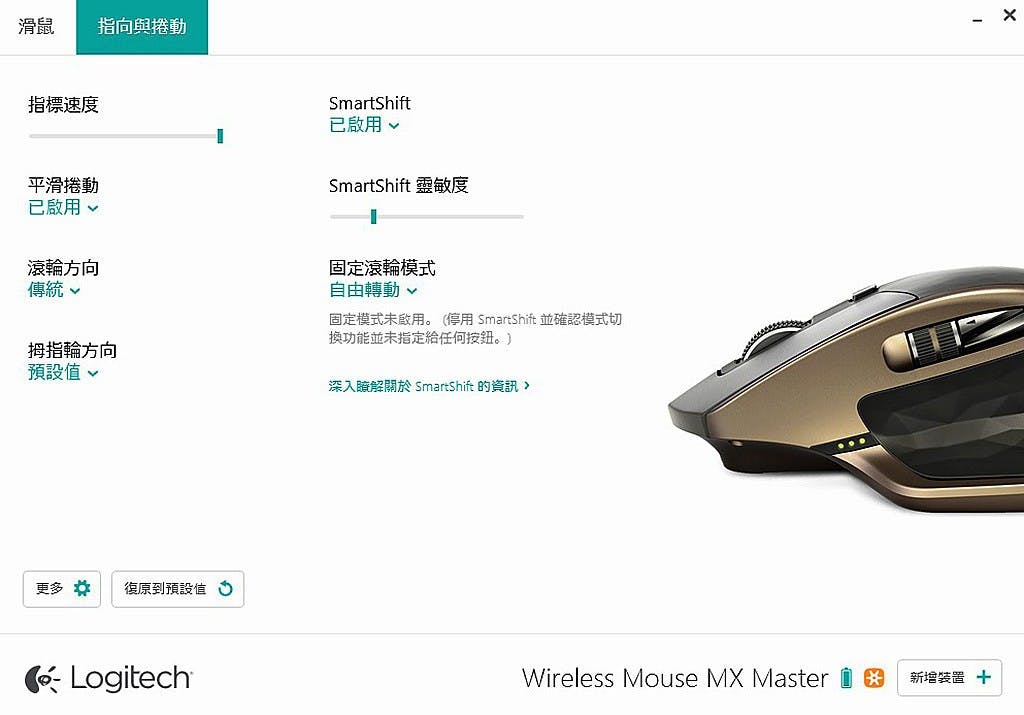Expand the 滾輪方向 傳統 dropdown
This screenshot has height=715, width=1024.
pyautogui.click(x=54, y=290)
